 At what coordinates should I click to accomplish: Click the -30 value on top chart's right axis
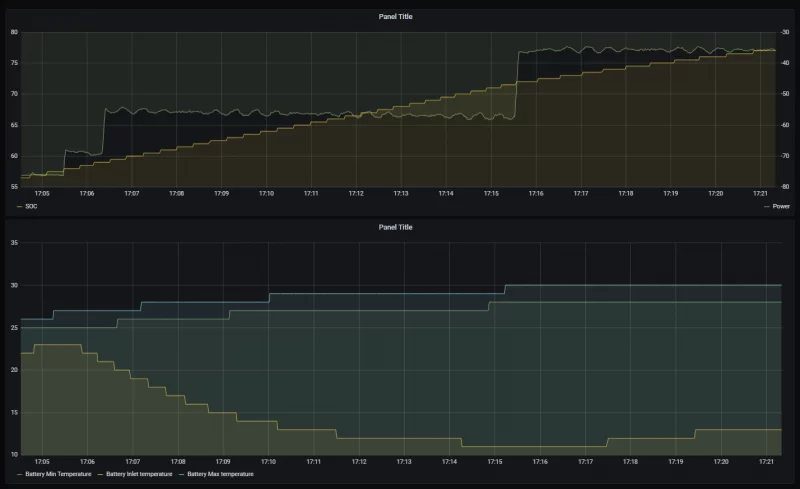tap(785, 32)
